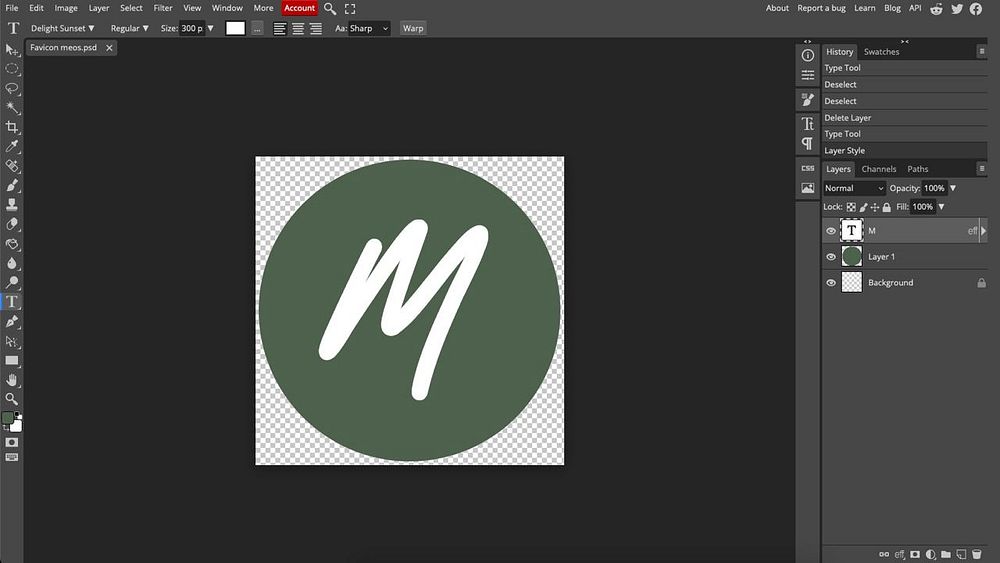Open the Image menu
1000x563 pixels.
point(66,8)
